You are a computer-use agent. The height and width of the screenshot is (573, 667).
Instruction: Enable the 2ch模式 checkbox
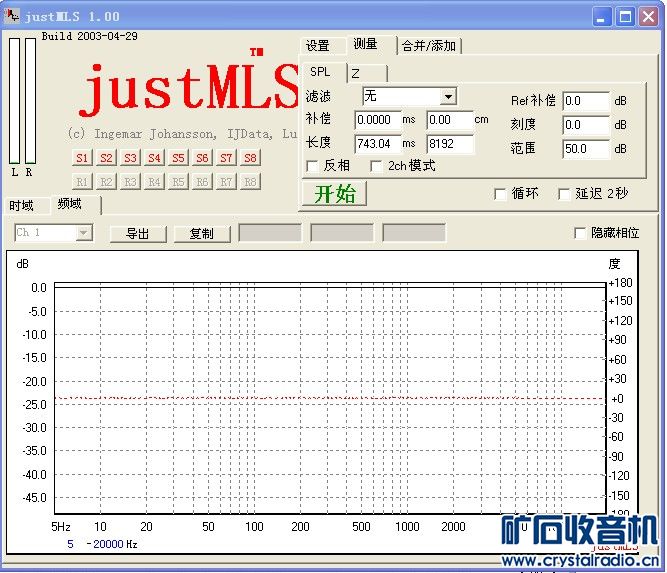coord(376,166)
